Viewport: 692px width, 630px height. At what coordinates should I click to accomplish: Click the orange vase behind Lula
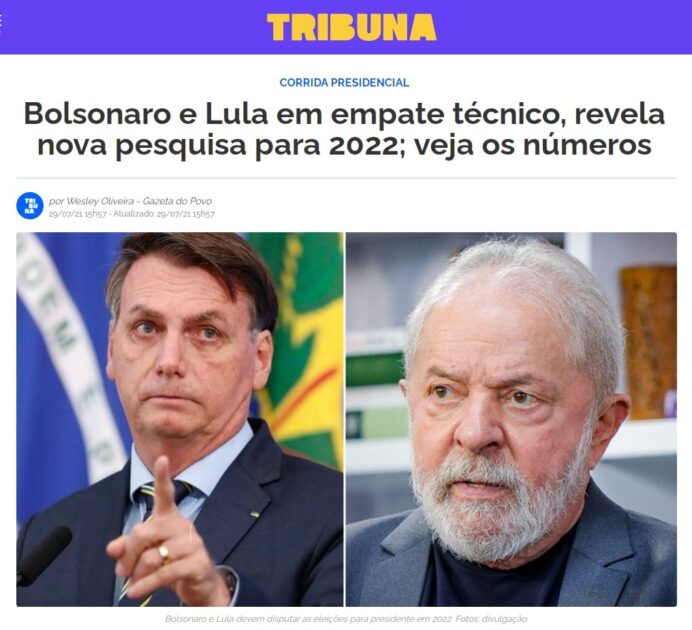pyautogui.click(x=649, y=342)
